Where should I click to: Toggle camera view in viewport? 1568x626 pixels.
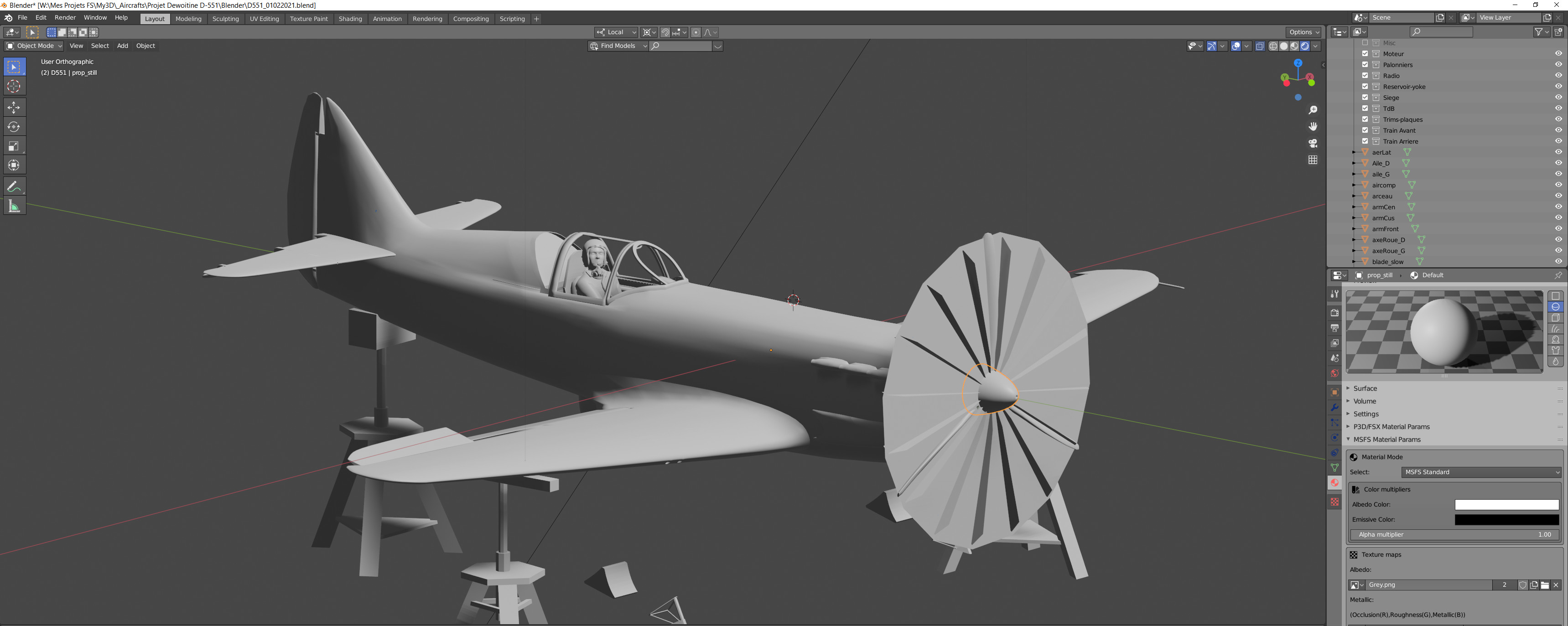1313,143
